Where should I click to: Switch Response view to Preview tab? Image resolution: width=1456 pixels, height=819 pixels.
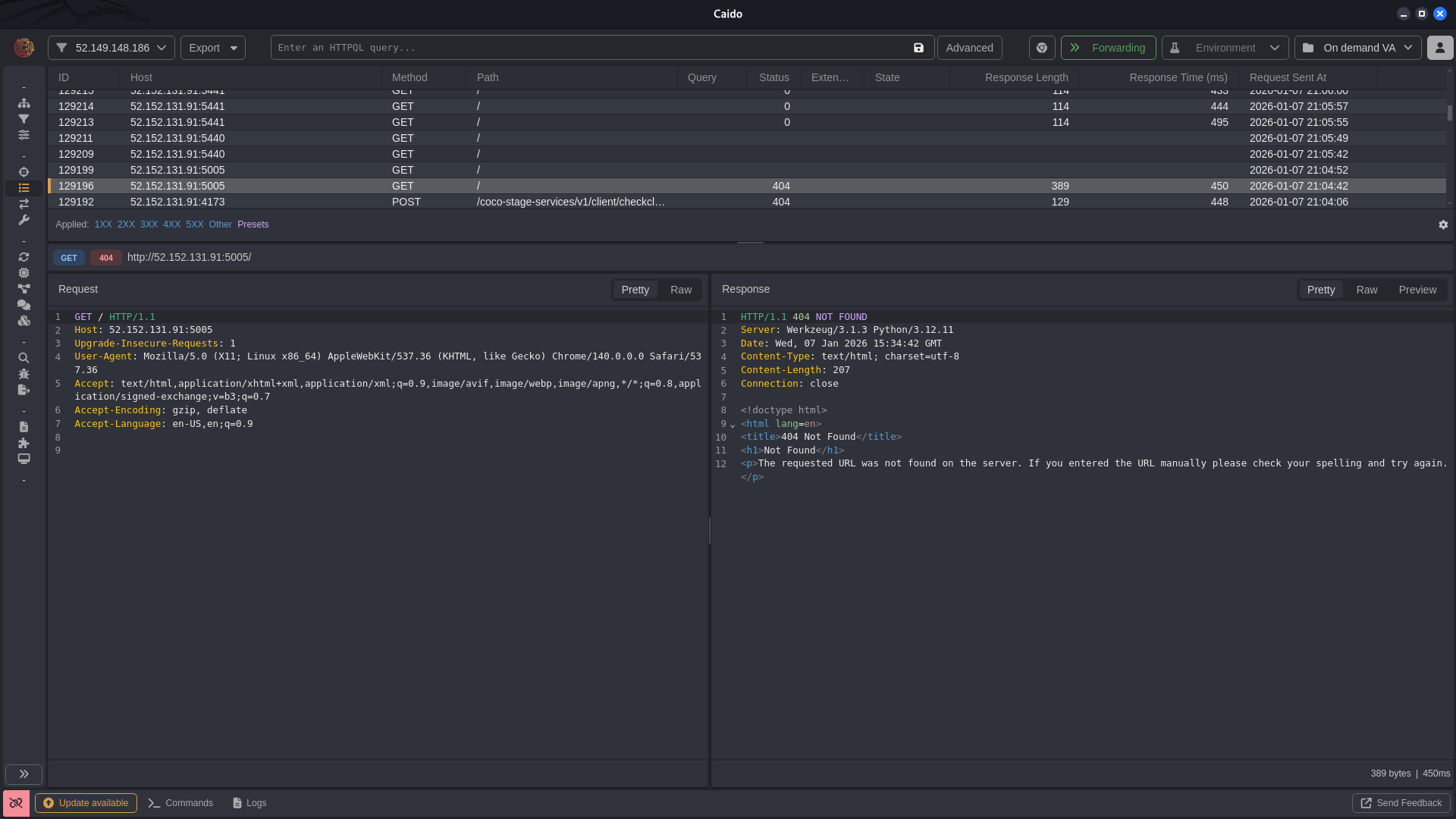point(1417,290)
